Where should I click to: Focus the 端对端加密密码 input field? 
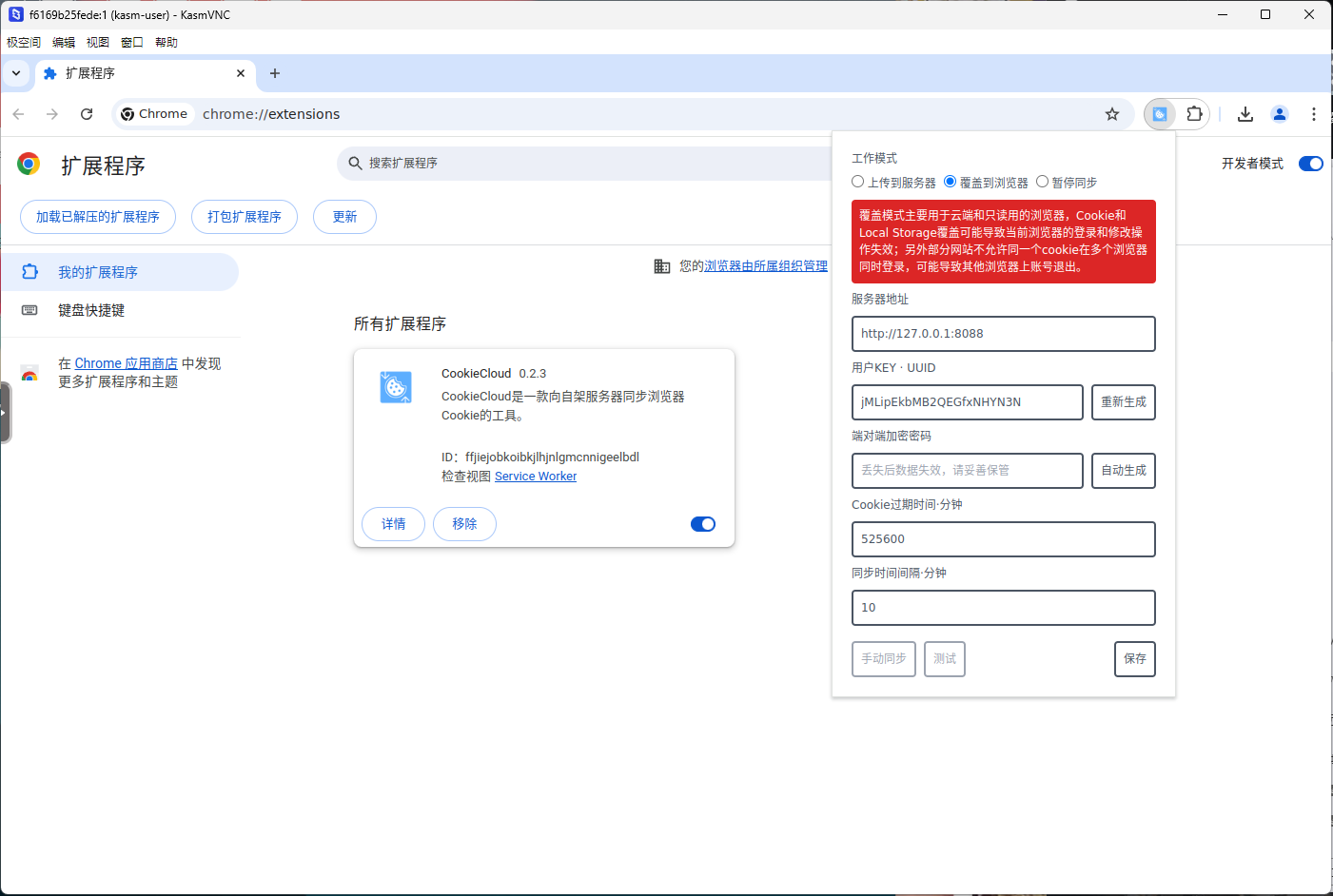click(968, 471)
